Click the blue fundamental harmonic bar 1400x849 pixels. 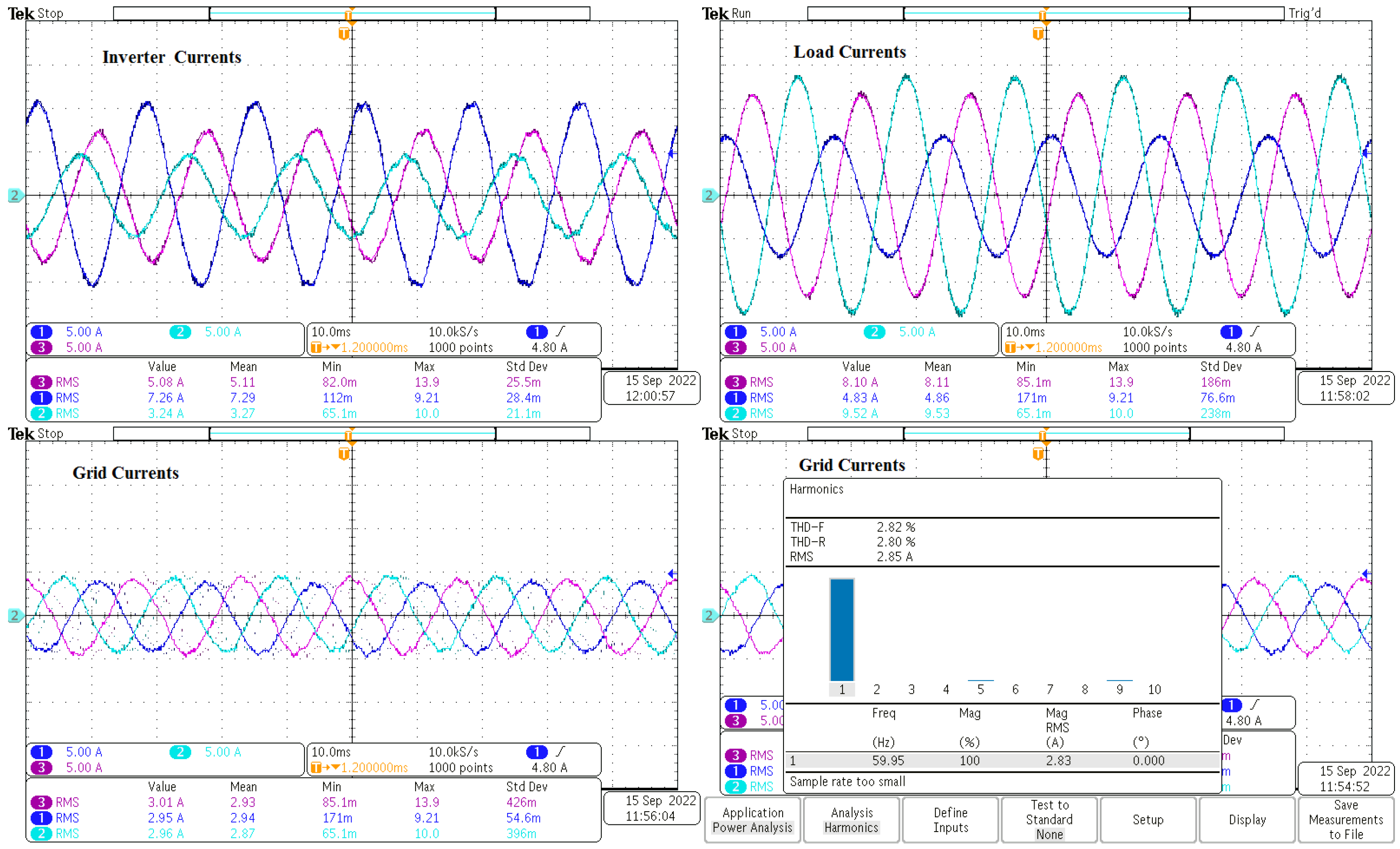[x=842, y=630]
